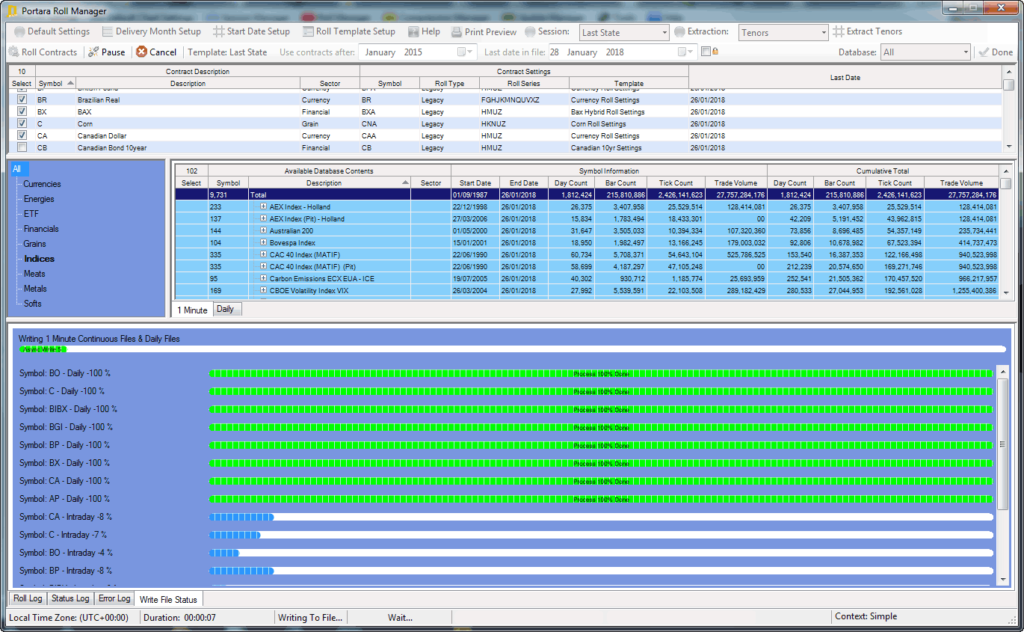The height and width of the screenshot is (632, 1024).
Task: Open the Use contracts after date picker
Action: [x=465, y=52]
